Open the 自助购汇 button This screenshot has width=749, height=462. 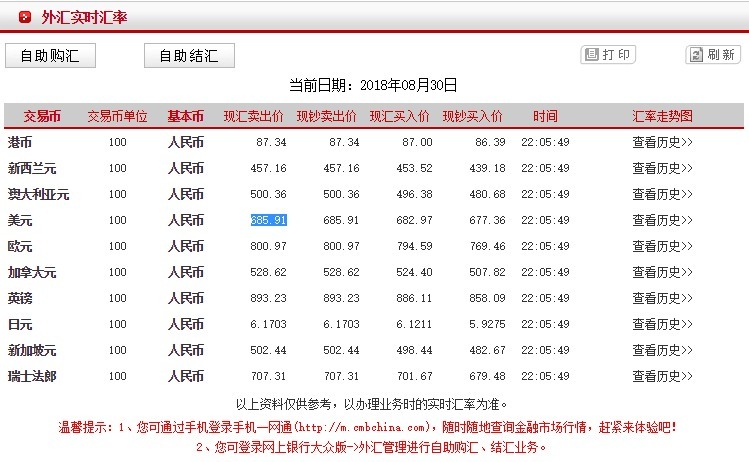coord(50,55)
